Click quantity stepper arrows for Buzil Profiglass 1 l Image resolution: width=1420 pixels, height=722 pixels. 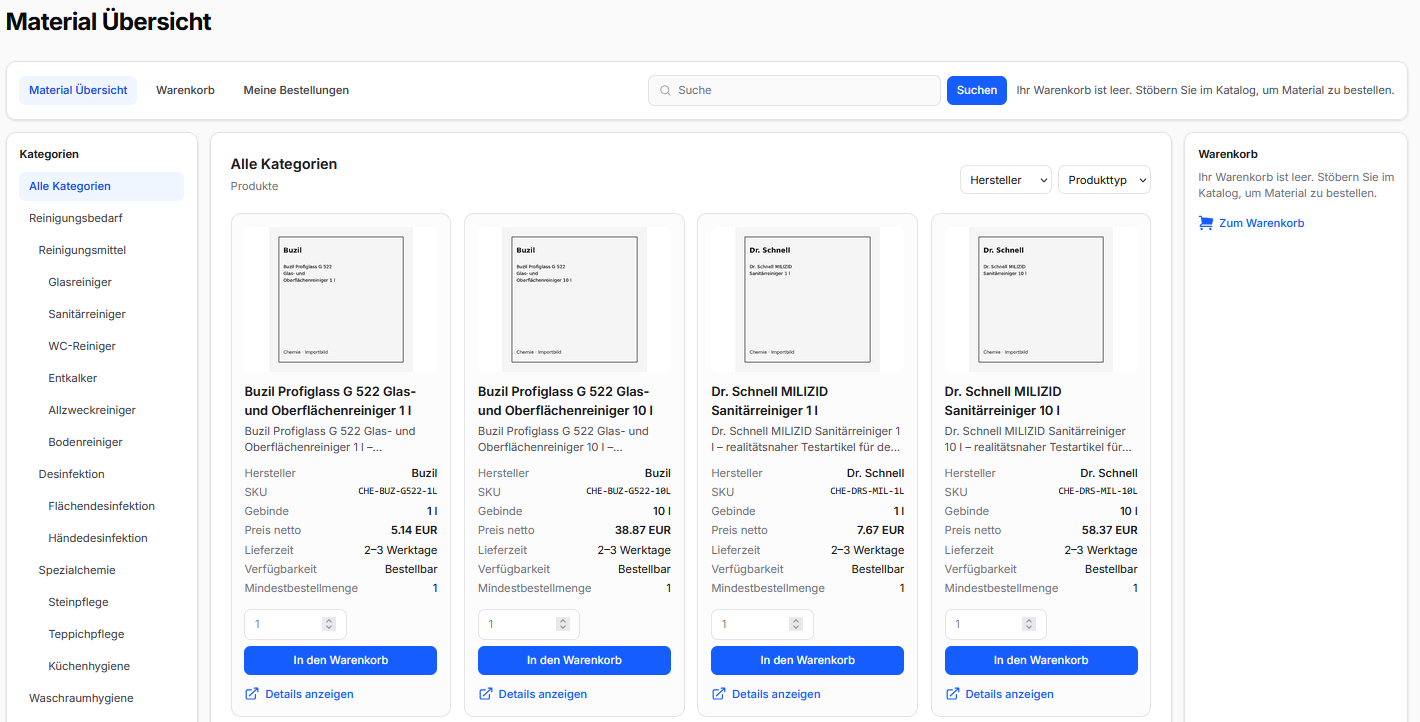click(329, 624)
